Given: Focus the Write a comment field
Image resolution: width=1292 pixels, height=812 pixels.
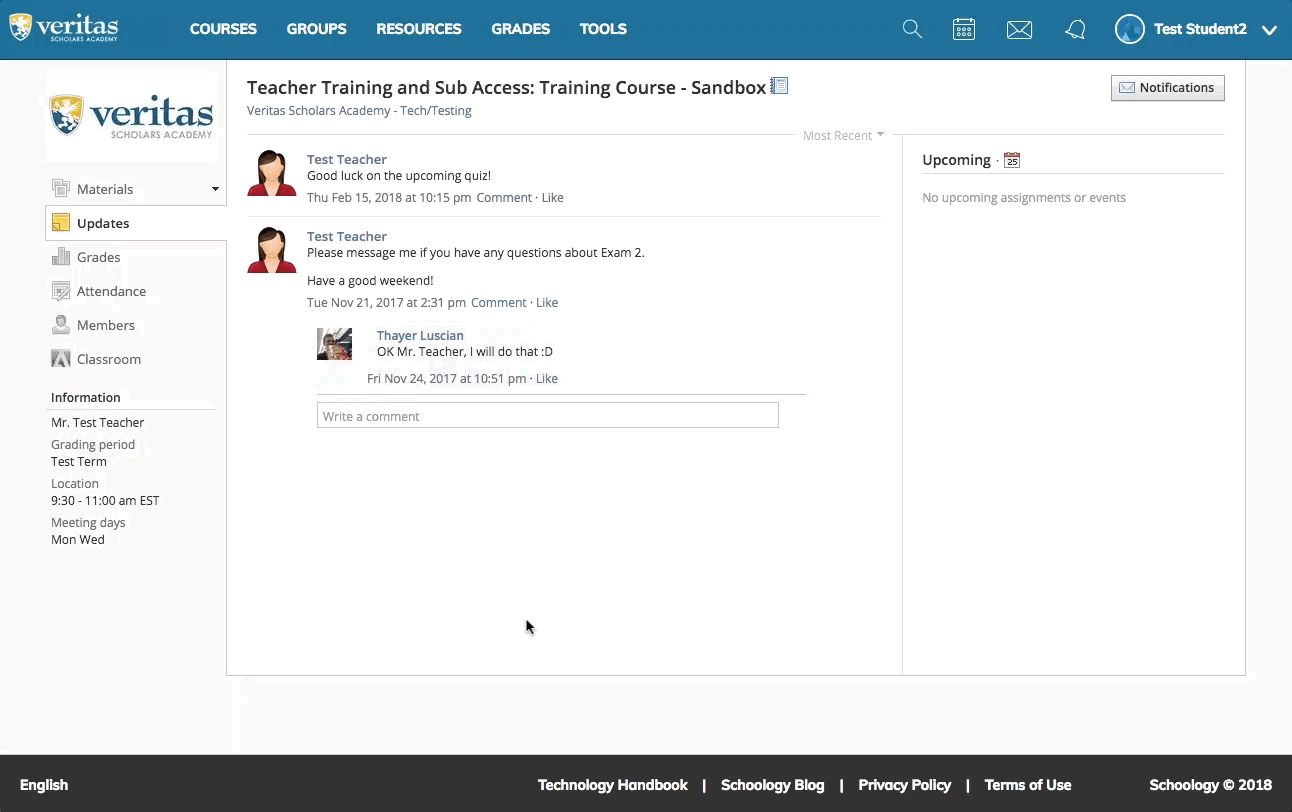Looking at the screenshot, I should point(548,416).
